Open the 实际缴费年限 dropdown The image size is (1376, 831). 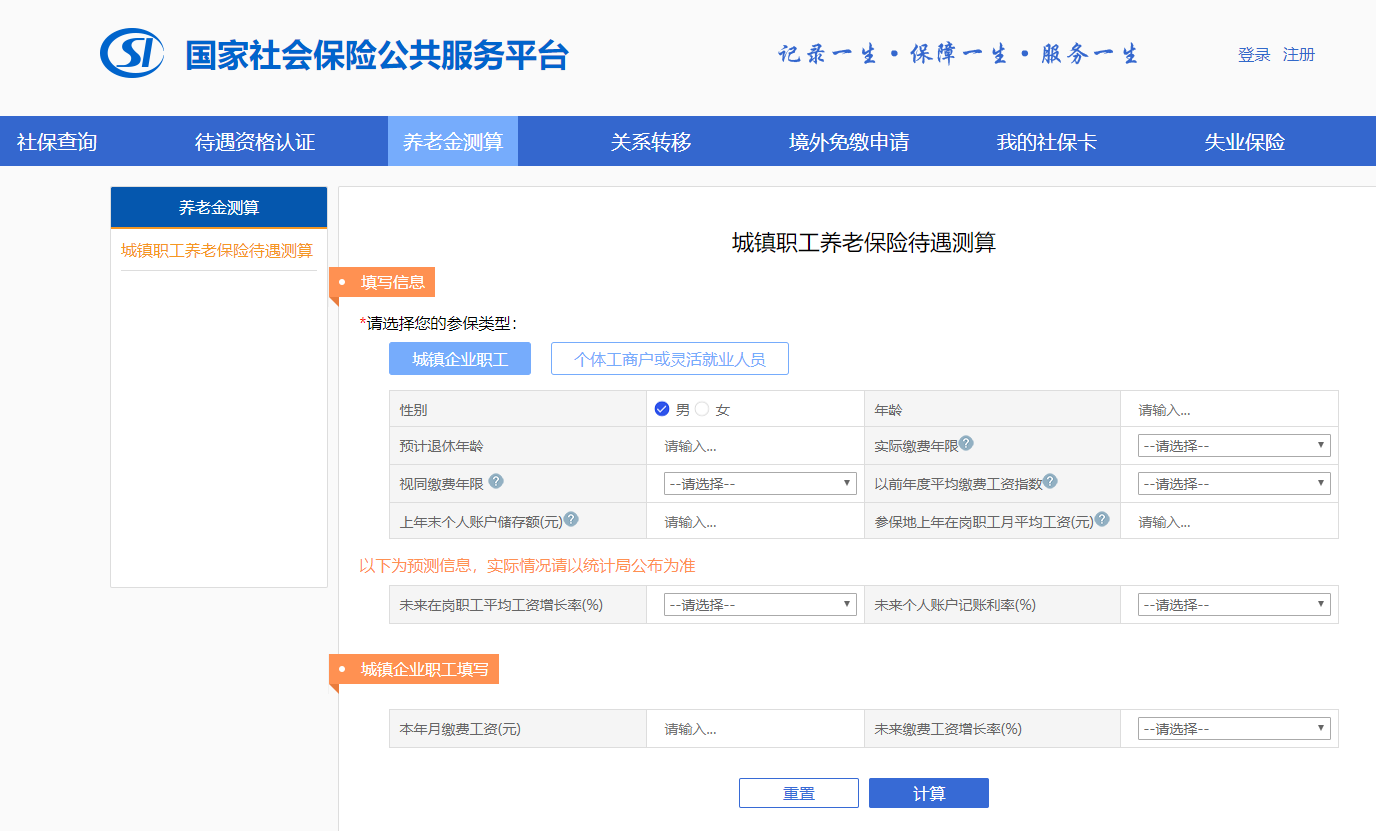(1233, 444)
